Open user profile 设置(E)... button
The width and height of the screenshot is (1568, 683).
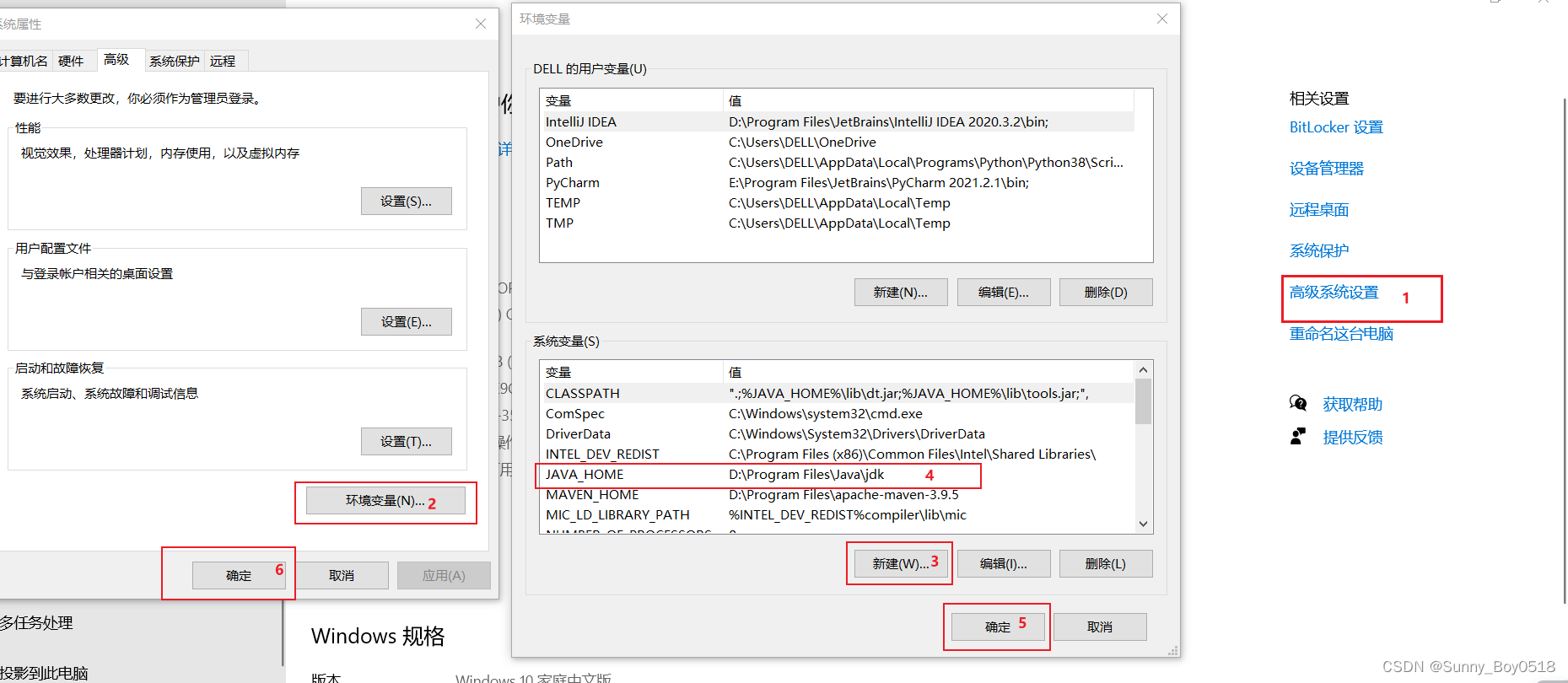coord(406,321)
